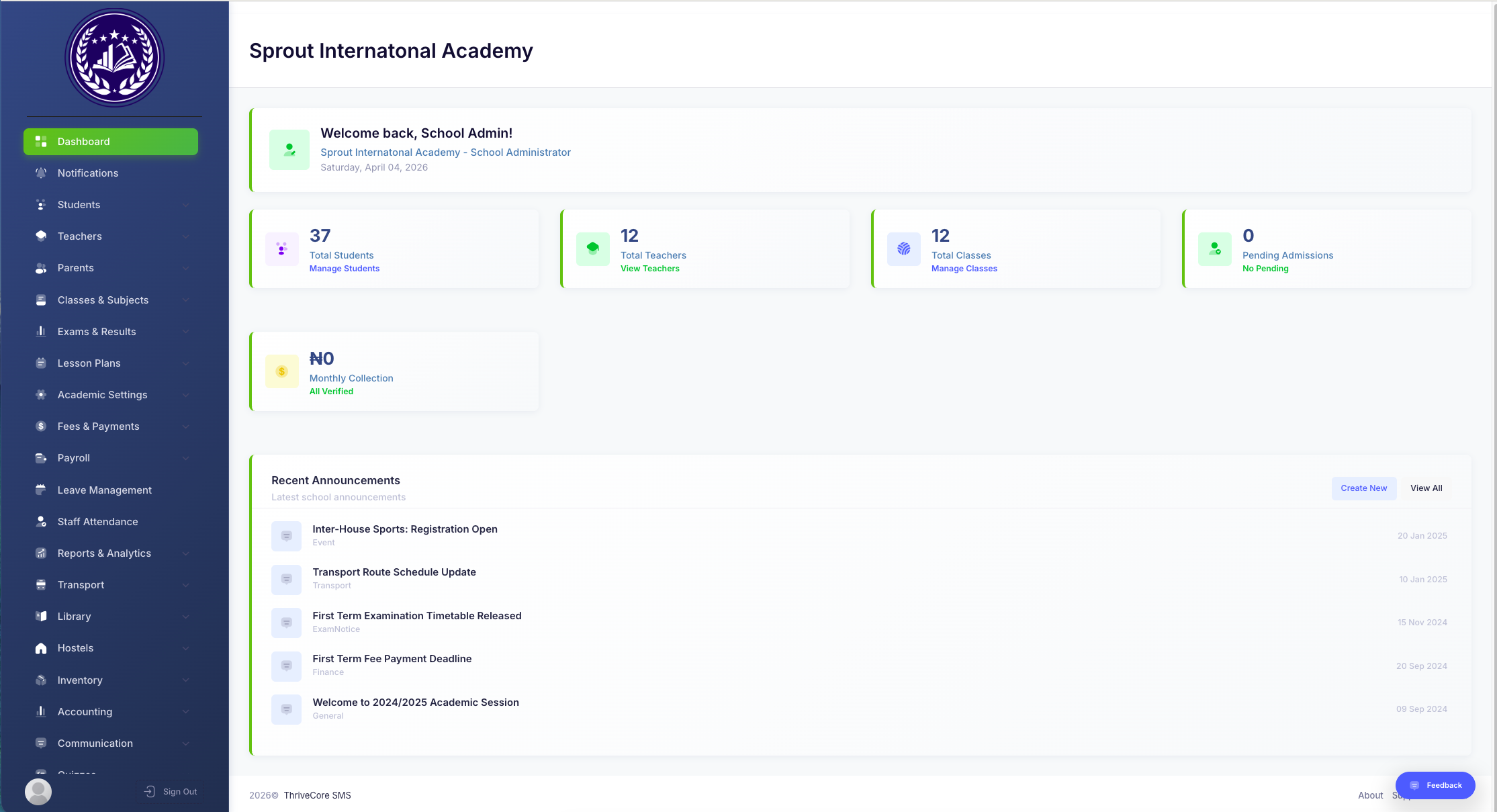Click the Students icon in the sidebar

(x=41, y=204)
